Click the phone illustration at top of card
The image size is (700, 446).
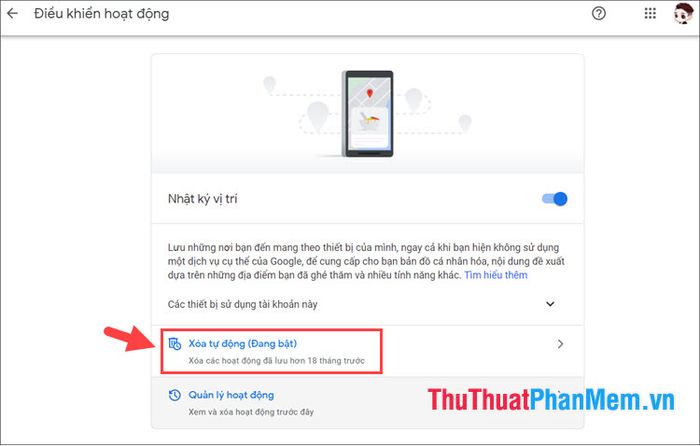click(367, 113)
